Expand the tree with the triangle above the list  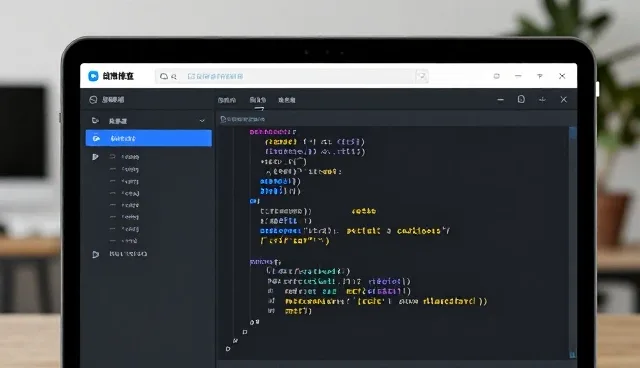[95, 157]
